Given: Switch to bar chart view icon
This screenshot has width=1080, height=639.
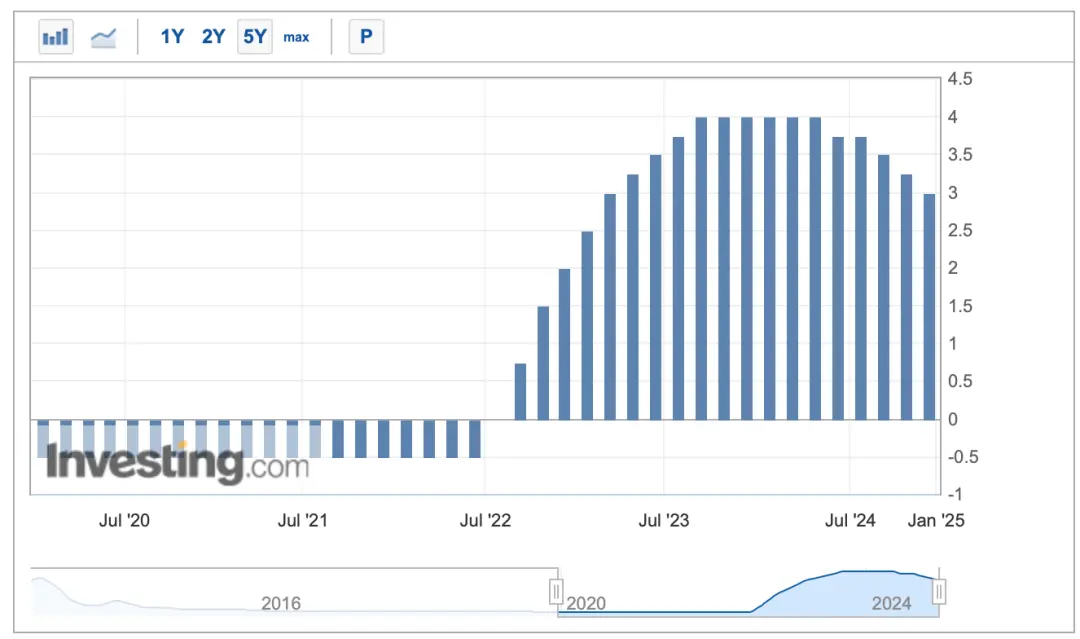Looking at the screenshot, I should [56, 36].
